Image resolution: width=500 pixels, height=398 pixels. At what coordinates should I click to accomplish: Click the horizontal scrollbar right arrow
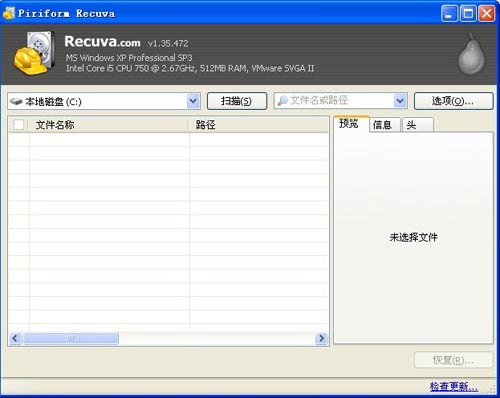tap(321, 338)
